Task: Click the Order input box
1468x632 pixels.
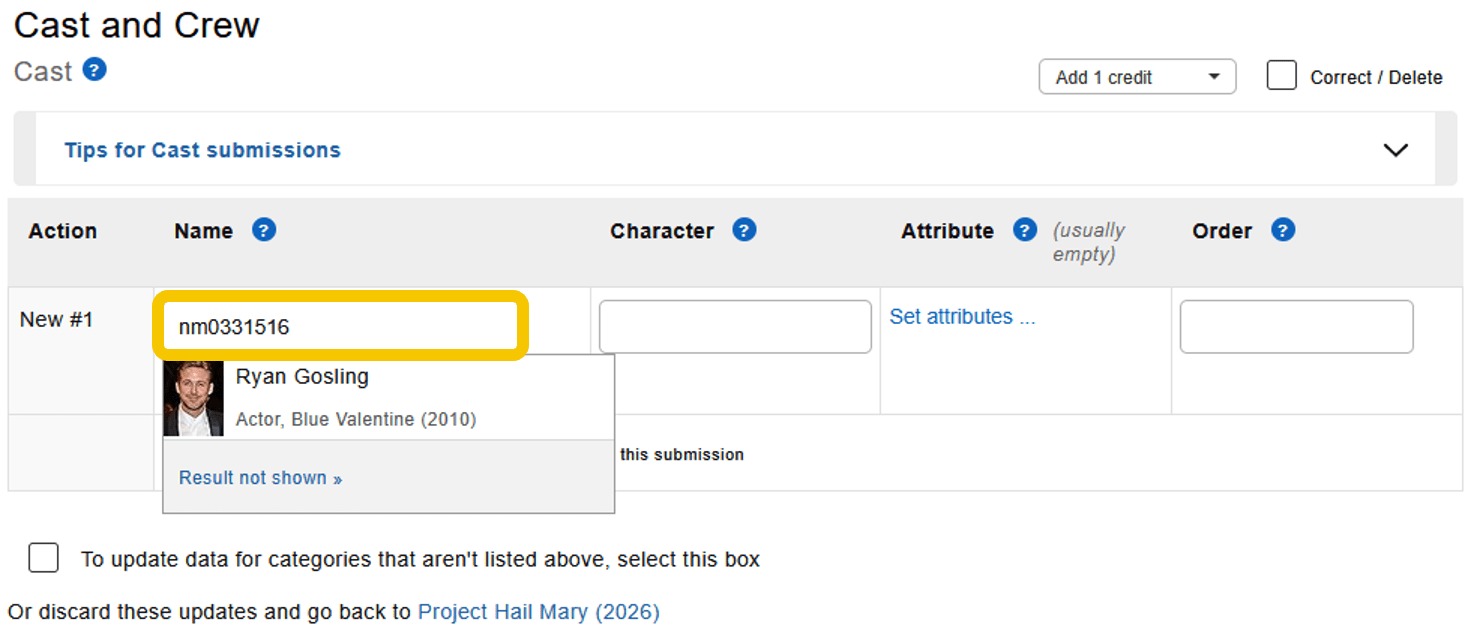Action: pyautogui.click(x=1296, y=326)
